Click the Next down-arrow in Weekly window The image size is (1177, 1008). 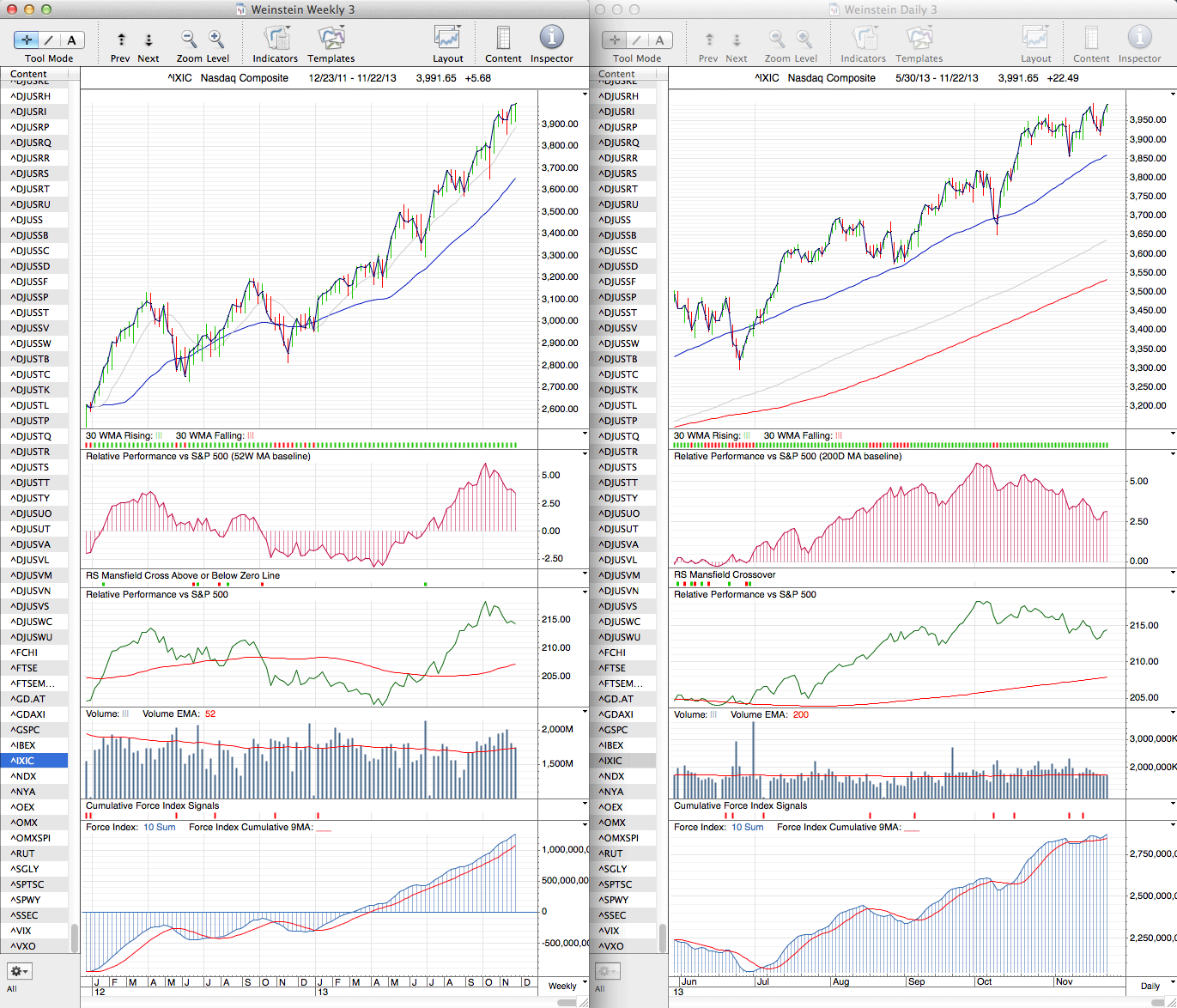(149, 39)
